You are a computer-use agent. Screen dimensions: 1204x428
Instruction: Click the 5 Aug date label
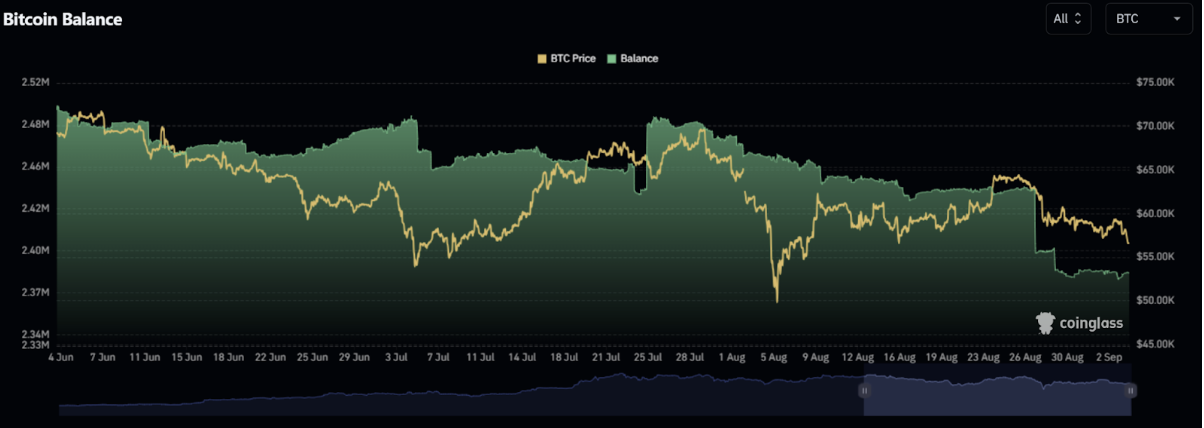pyautogui.click(x=774, y=356)
